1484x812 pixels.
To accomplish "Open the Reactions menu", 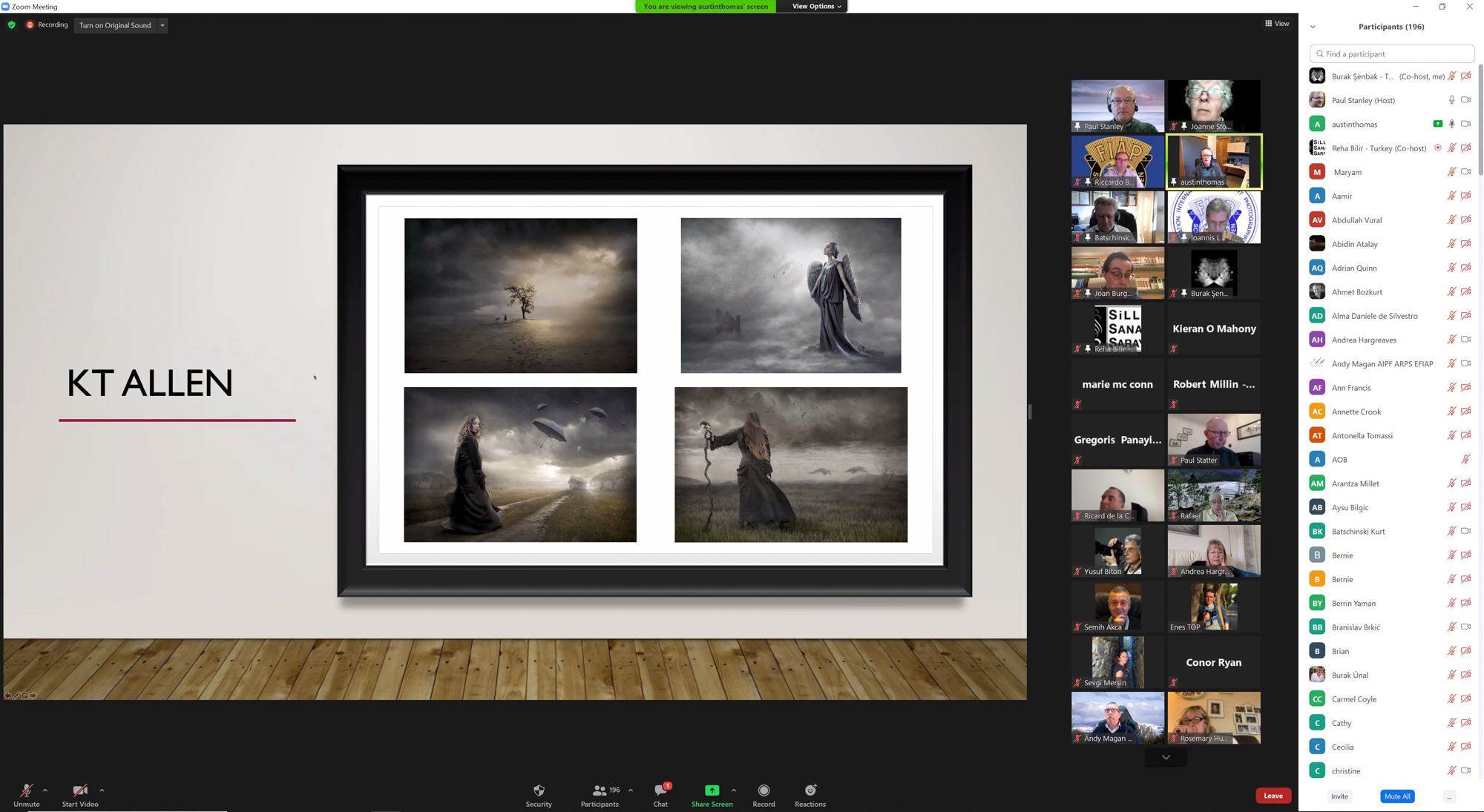I will pyautogui.click(x=810, y=795).
